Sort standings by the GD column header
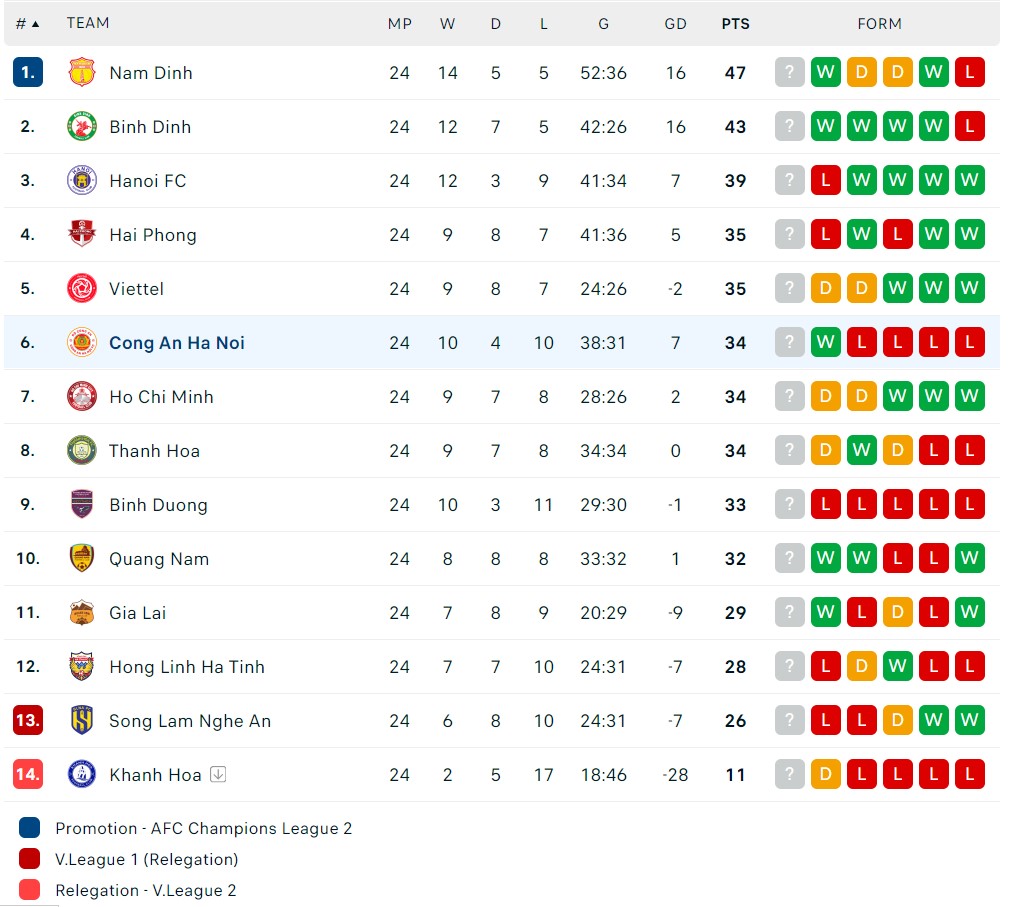 tap(675, 24)
